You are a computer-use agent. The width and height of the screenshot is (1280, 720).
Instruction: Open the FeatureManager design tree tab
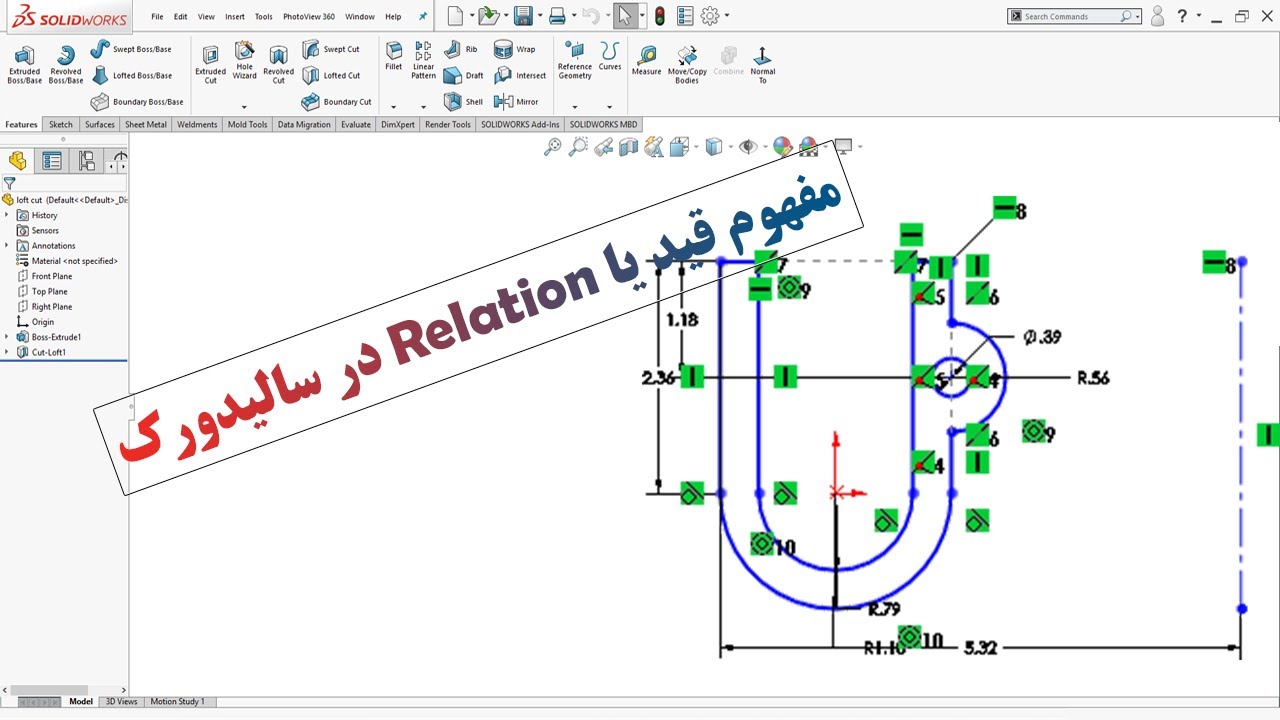pyautogui.click(x=17, y=161)
